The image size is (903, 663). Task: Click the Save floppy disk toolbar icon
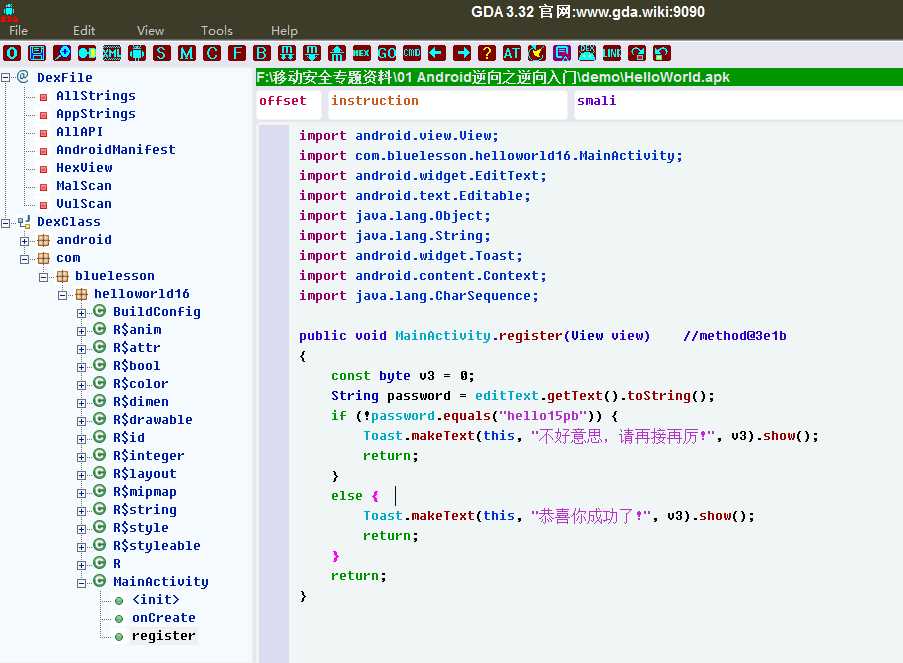[37, 54]
